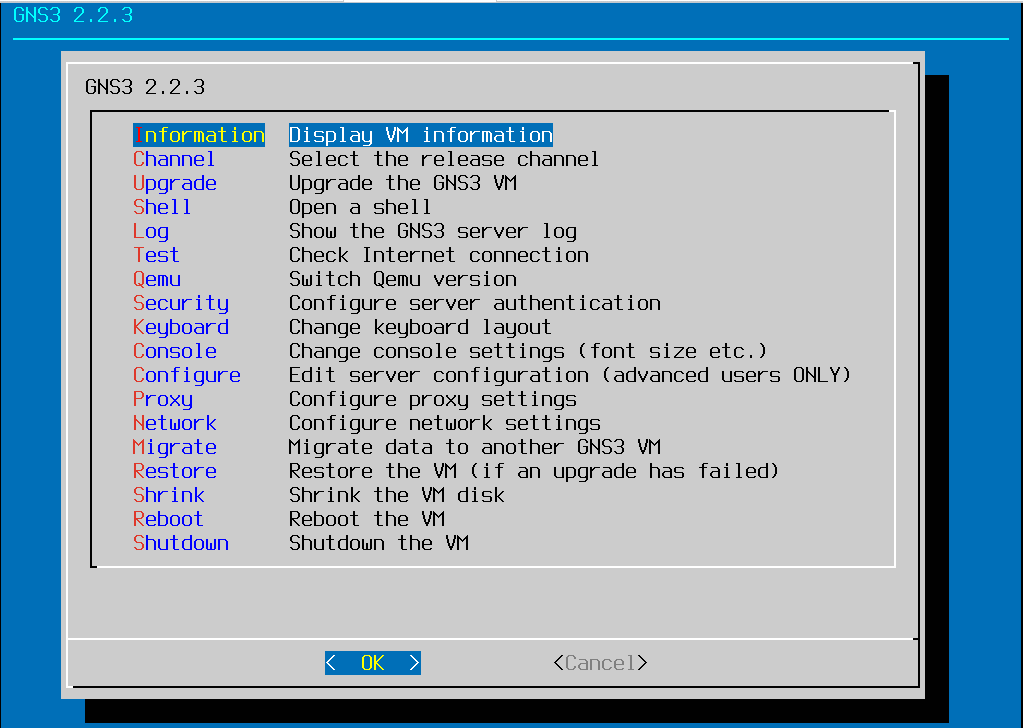Click 'Switch Qemu version' text

[x=403, y=279]
